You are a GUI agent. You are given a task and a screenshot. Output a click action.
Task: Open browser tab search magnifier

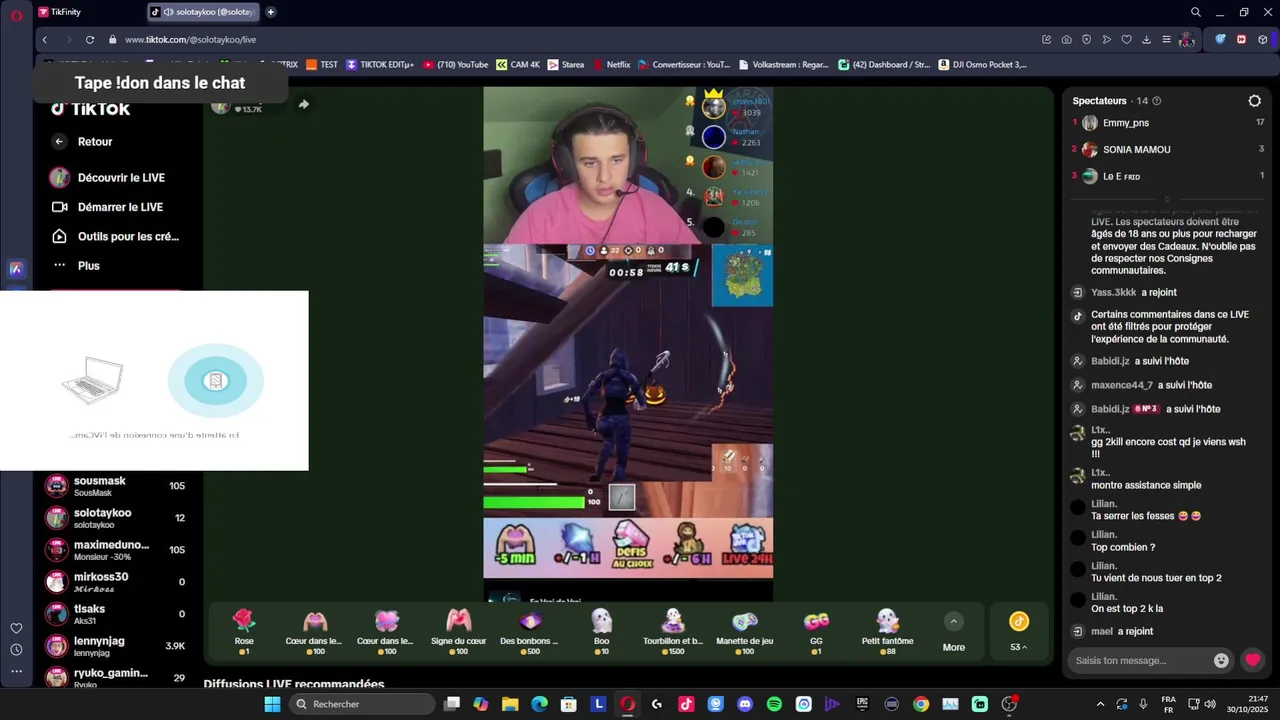1196,12
